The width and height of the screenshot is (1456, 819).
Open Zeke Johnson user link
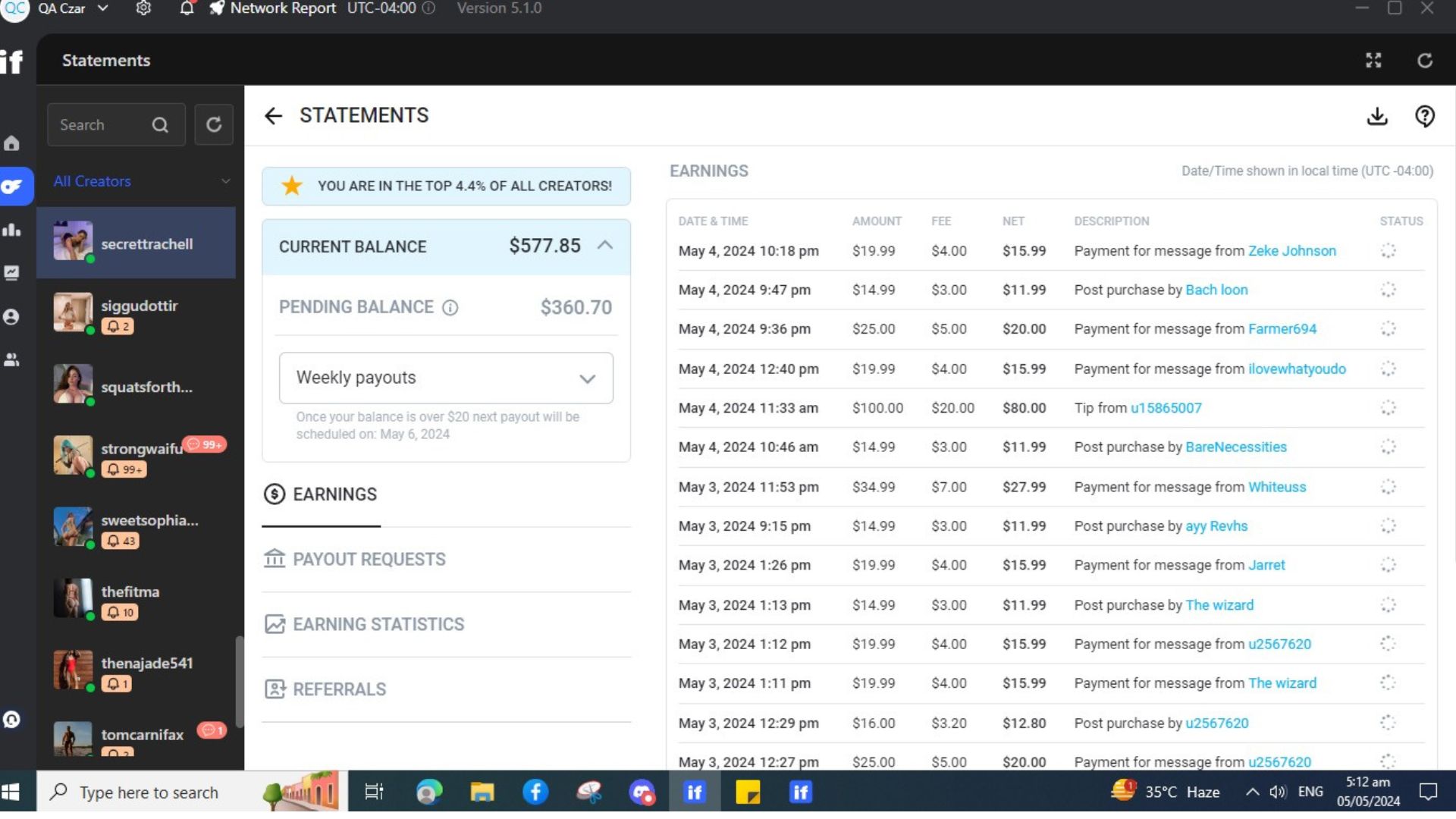1291,251
